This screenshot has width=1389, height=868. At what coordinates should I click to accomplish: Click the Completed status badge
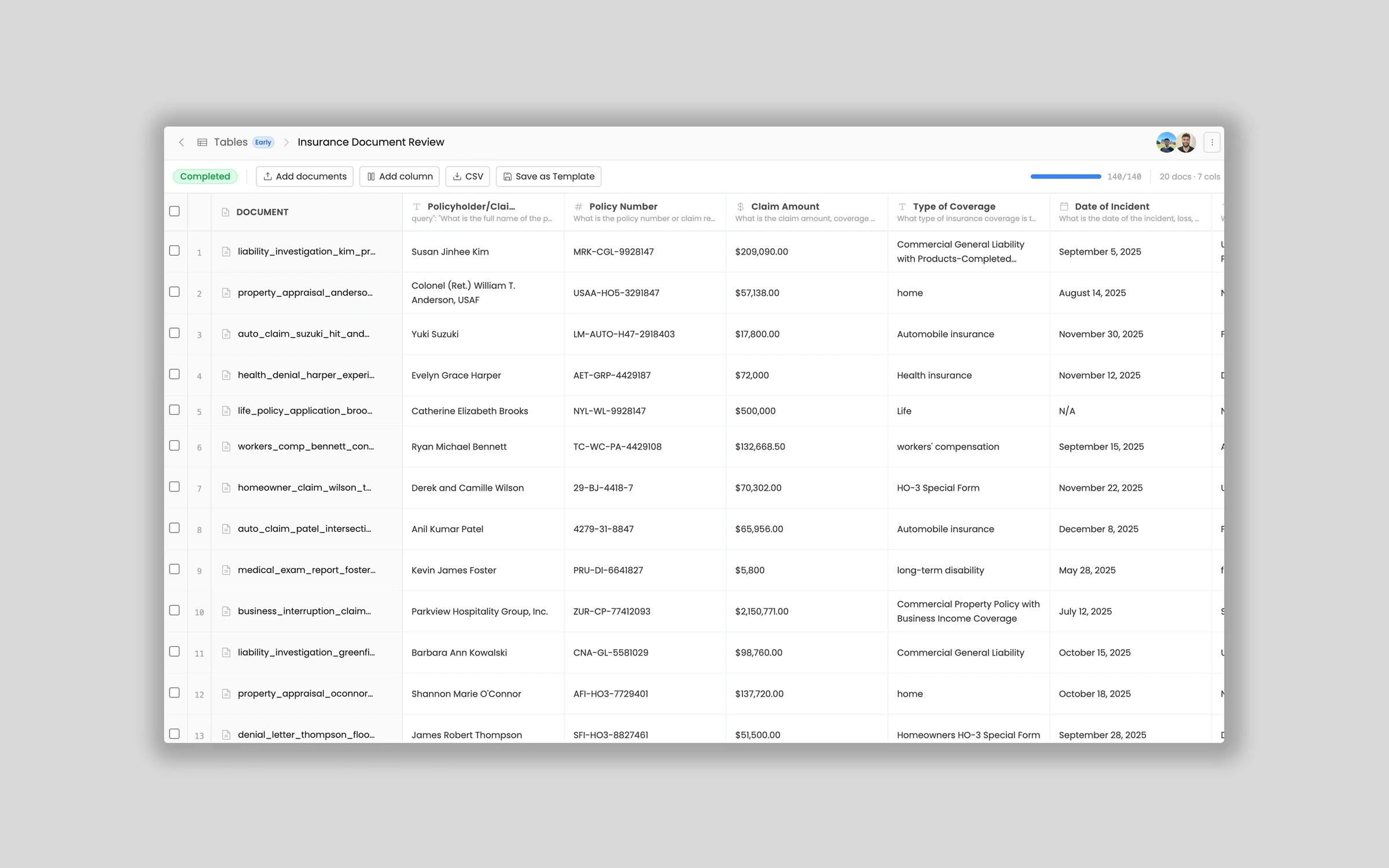[205, 176]
